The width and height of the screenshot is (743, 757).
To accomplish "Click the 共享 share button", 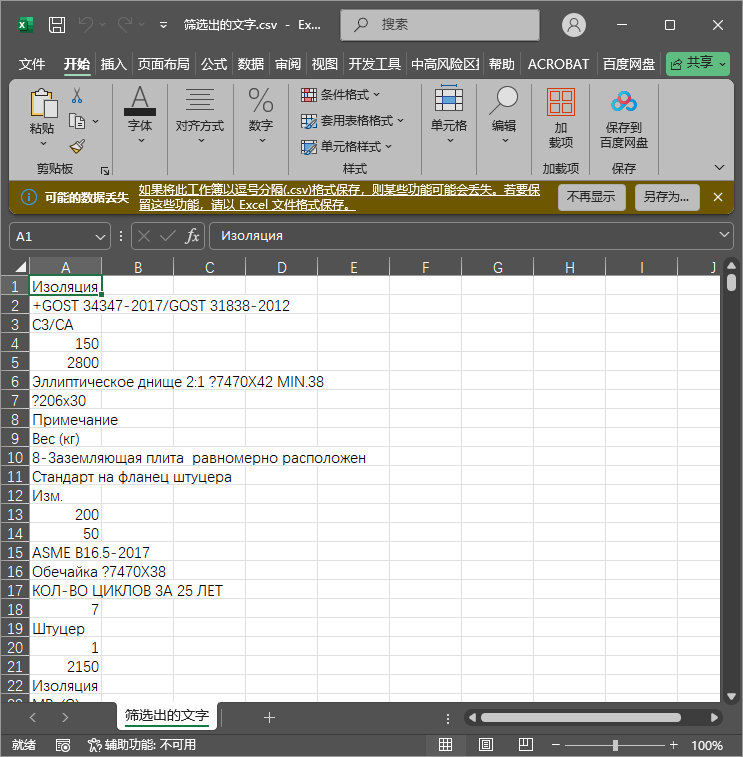I will click(698, 64).
